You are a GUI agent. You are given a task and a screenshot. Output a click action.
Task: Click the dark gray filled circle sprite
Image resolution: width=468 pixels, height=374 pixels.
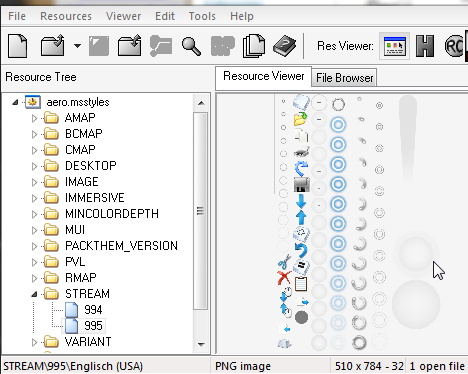[301, 317]
